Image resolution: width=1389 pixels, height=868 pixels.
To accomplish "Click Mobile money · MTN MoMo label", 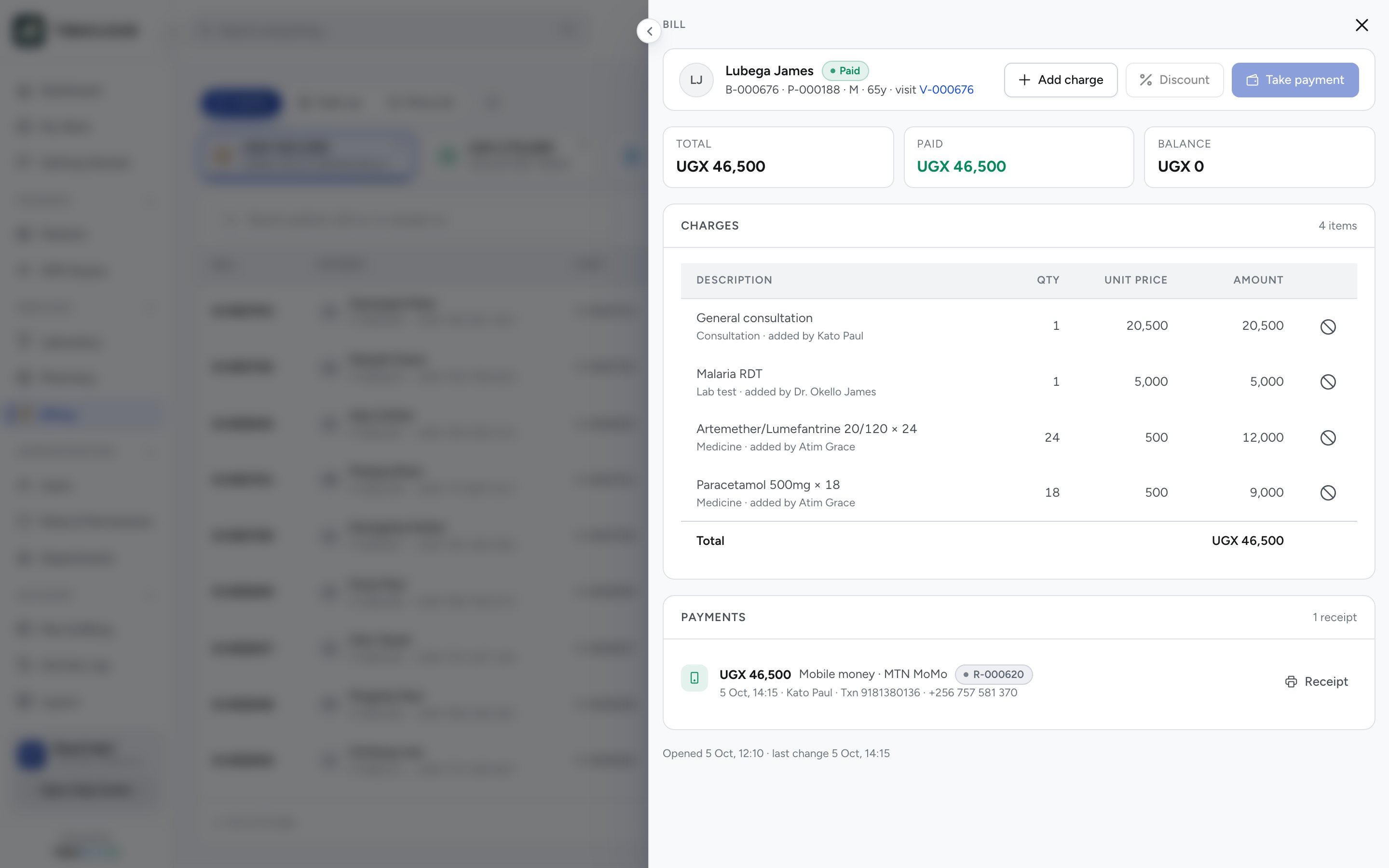I will (x=873, y=674).
